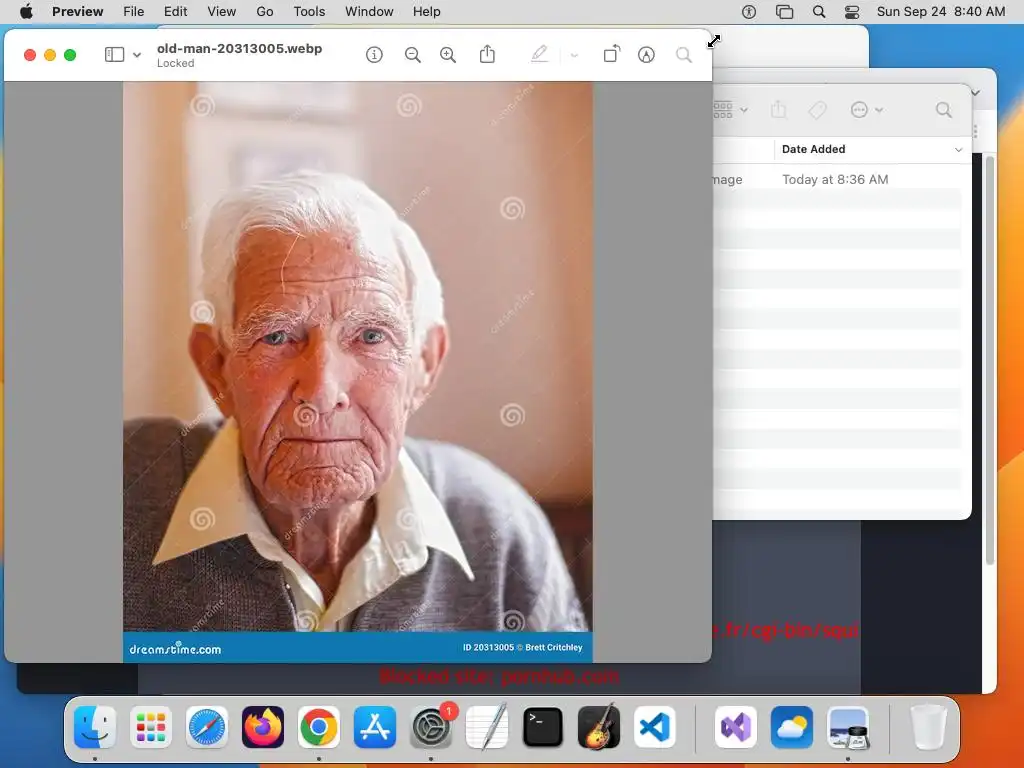Launch Firefox from the Dock
The image size is (1024, 768).
[x=263, y=727]
